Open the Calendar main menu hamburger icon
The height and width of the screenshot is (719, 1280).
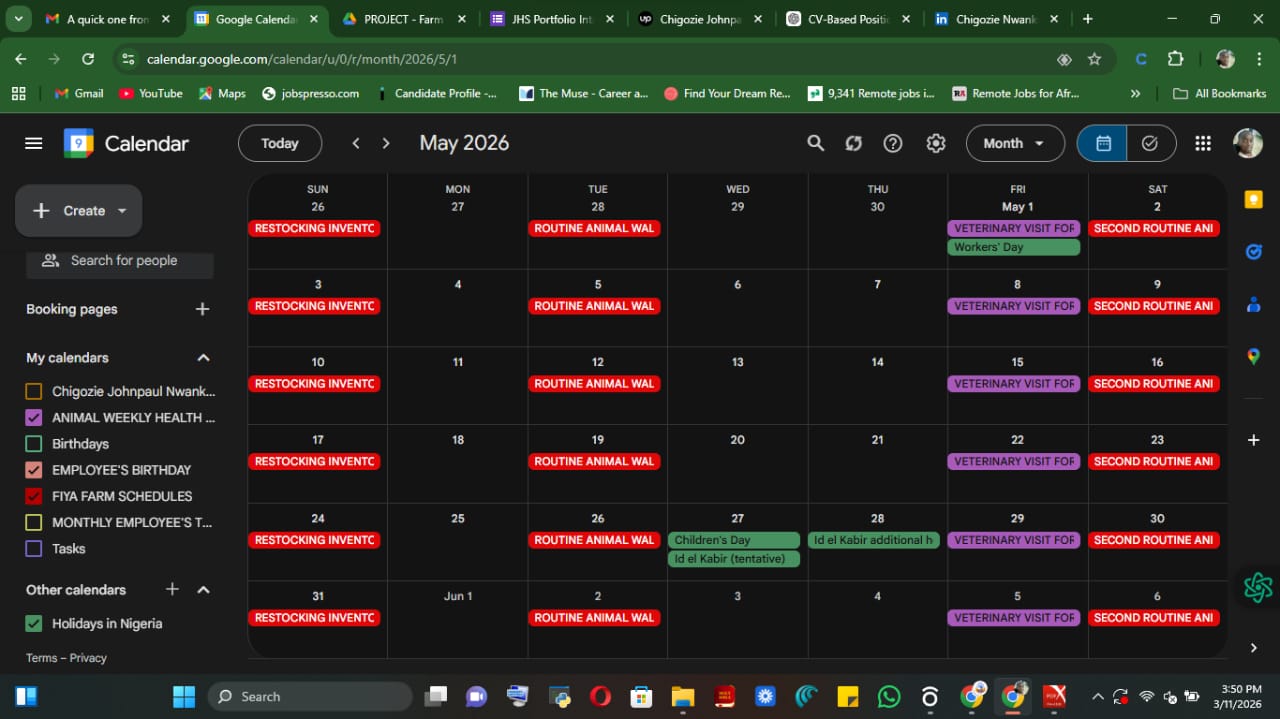[x=34, y=143]
